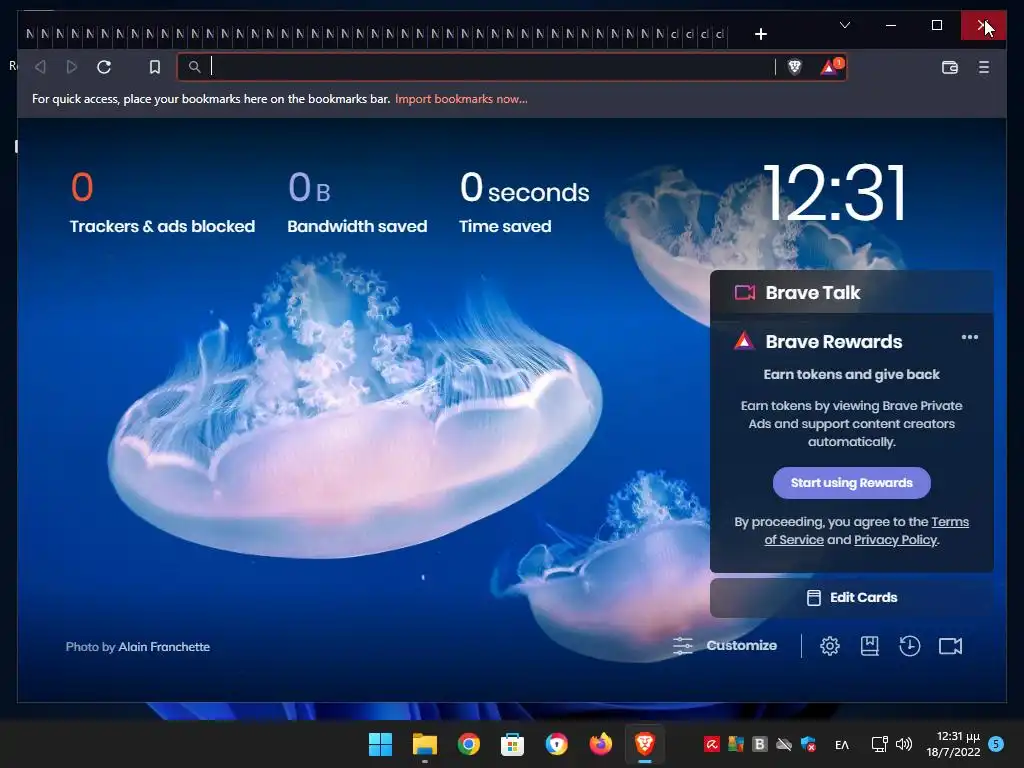Open the red Avira tray icon
The image size is (1024, 768).
coord(711,744)
